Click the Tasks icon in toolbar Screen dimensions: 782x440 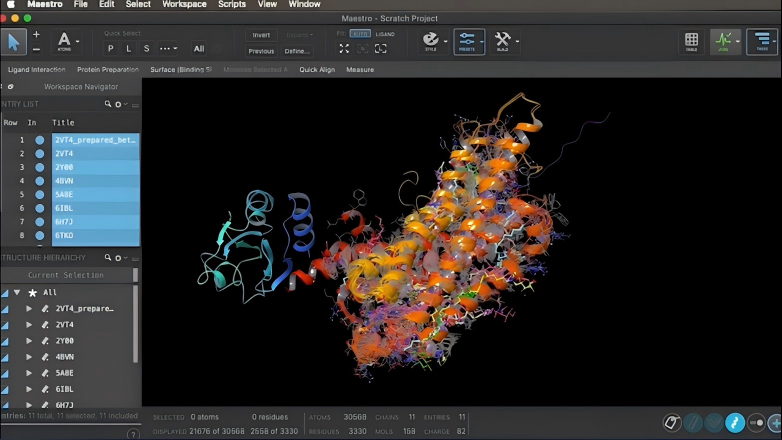pos(762,41)
